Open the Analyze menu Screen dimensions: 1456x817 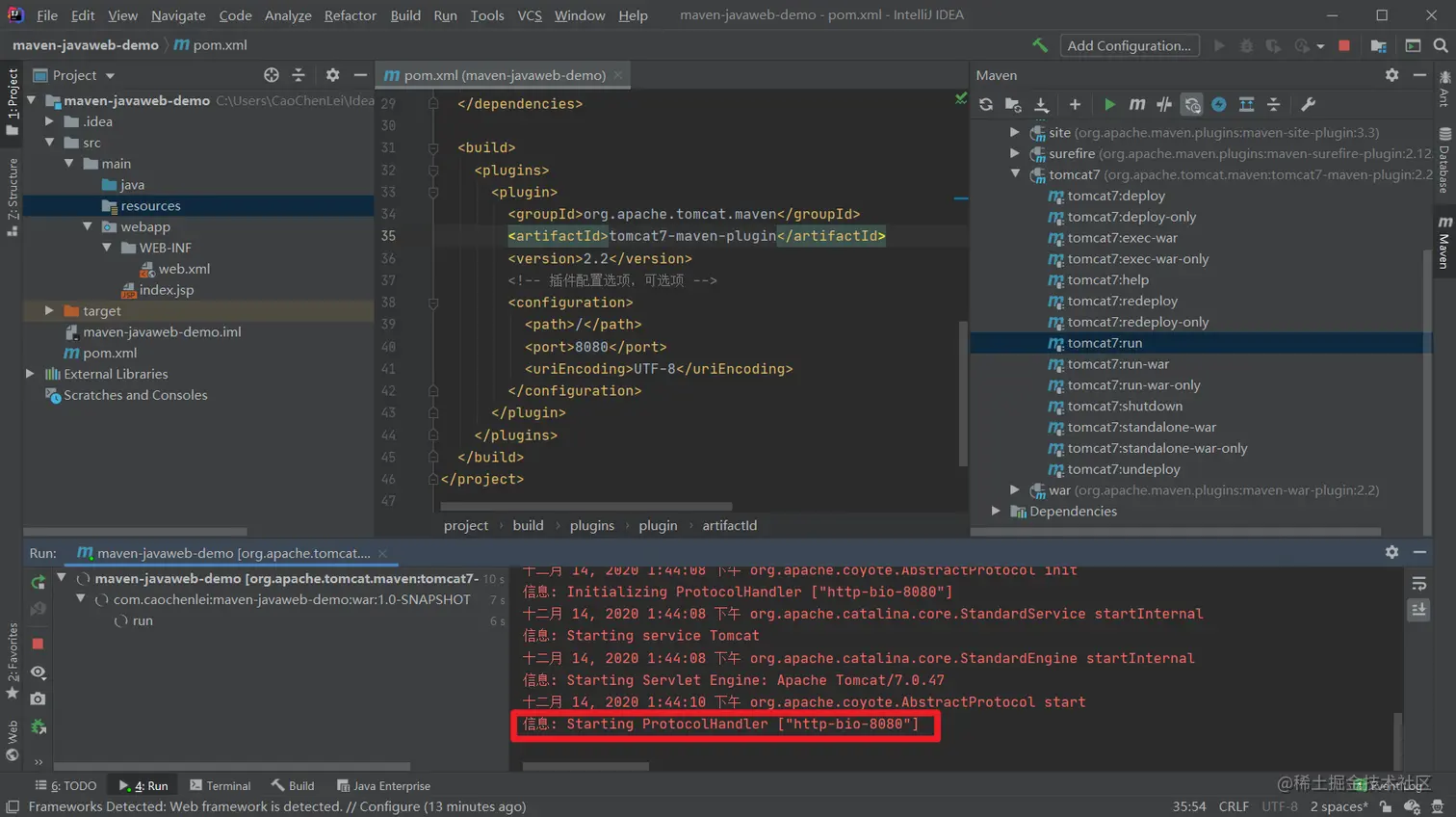coord(288,15)
